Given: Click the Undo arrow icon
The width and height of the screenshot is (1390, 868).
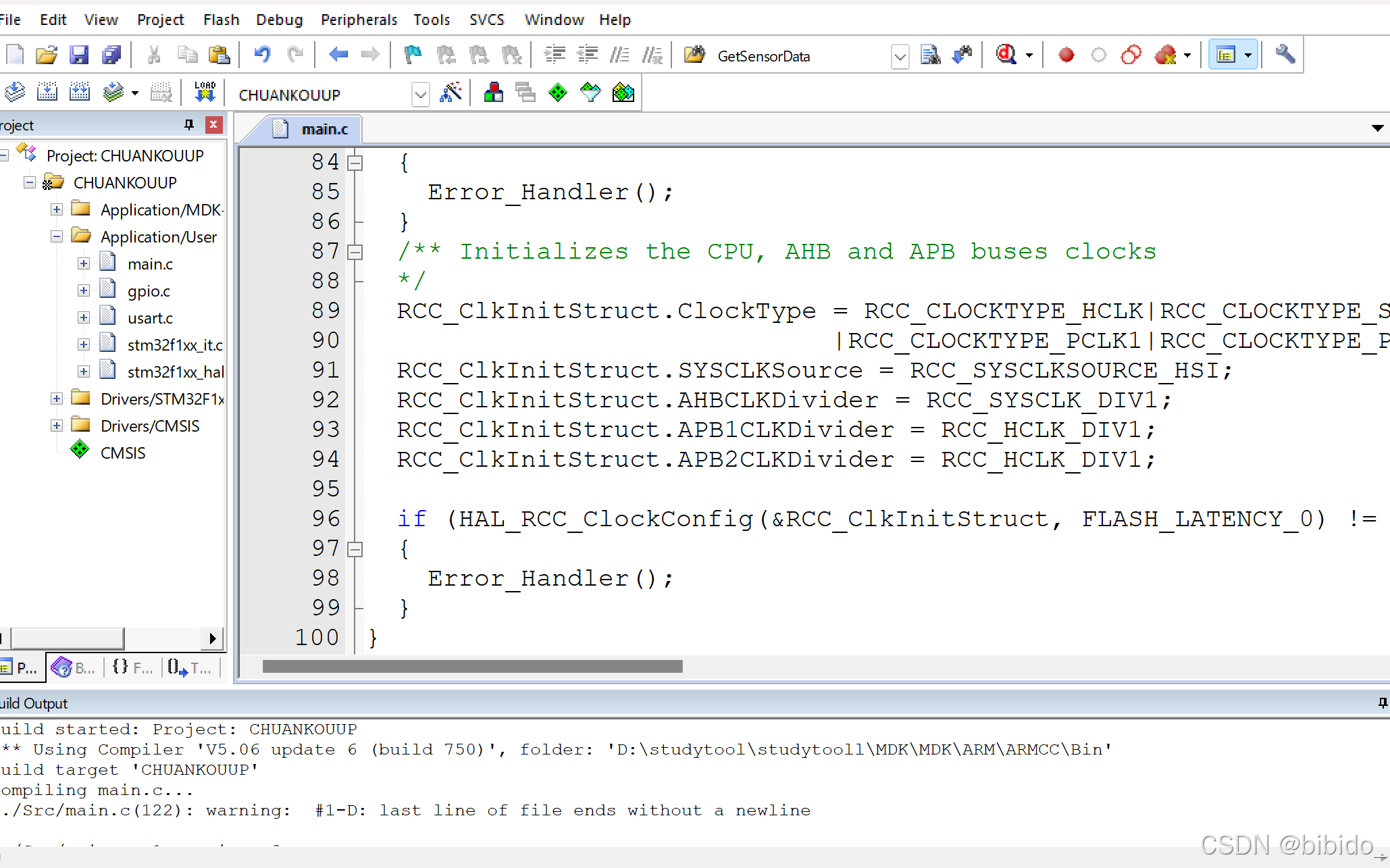Looking at the screenshot, I should point(262,55).
